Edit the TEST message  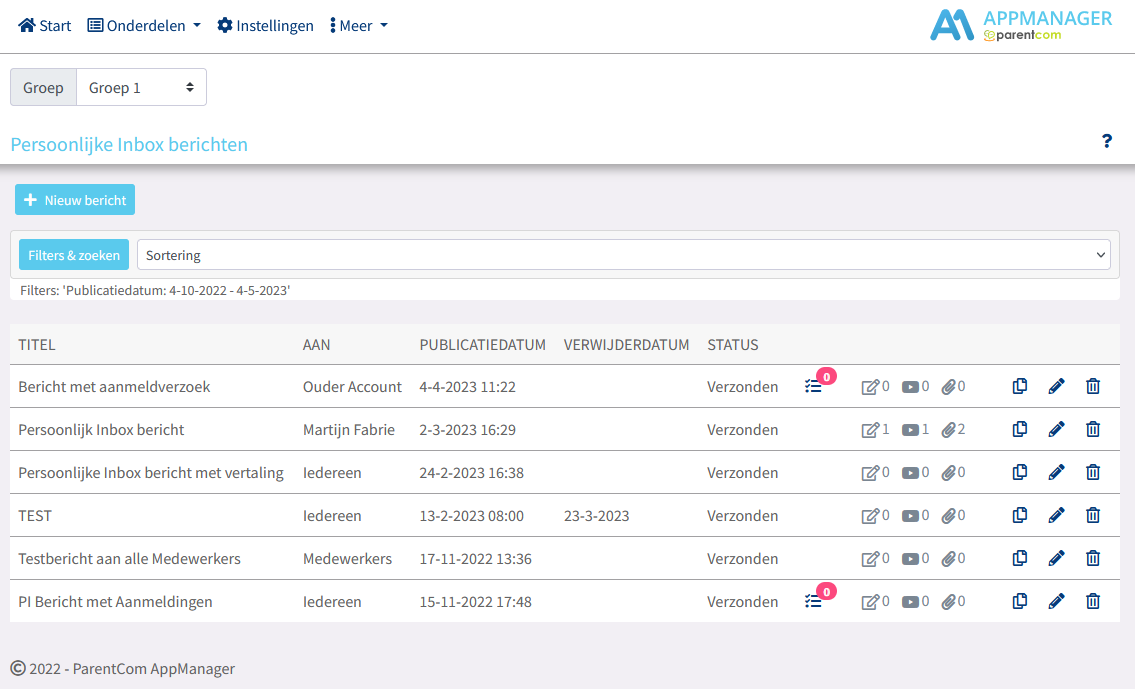point(1056,515)
